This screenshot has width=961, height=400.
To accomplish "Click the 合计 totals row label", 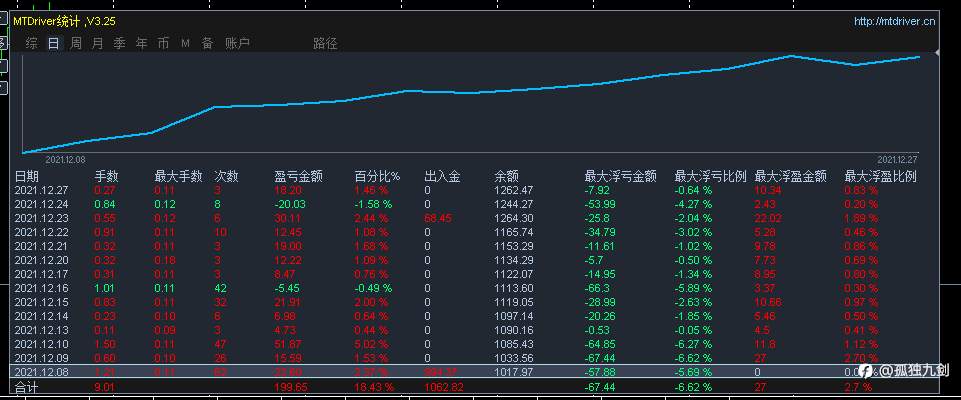I will coord(26,387).
